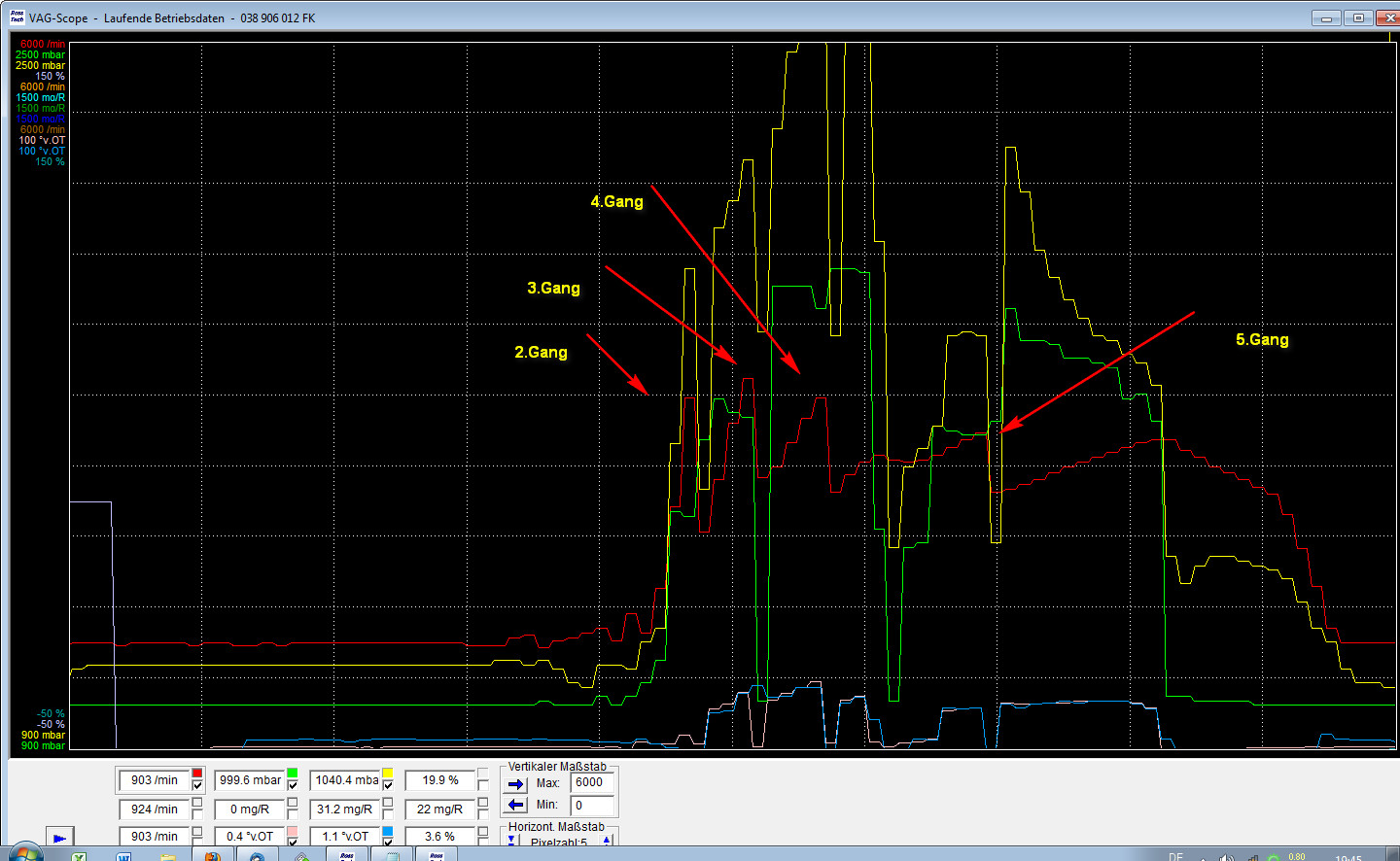This screenshot has width=1400, height=861.
Task: Click the 19.9 % value field
Action: [439, 780]
